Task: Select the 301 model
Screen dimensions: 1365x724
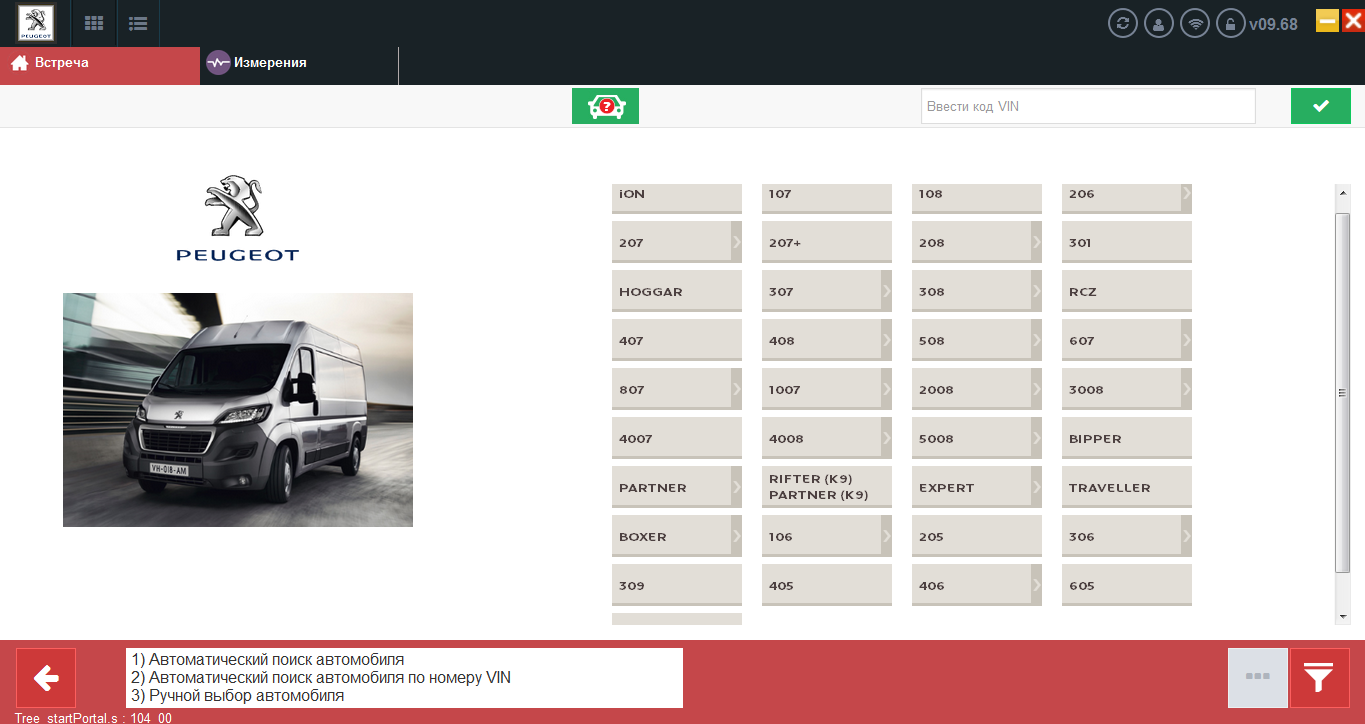Action: [1127, 242]
